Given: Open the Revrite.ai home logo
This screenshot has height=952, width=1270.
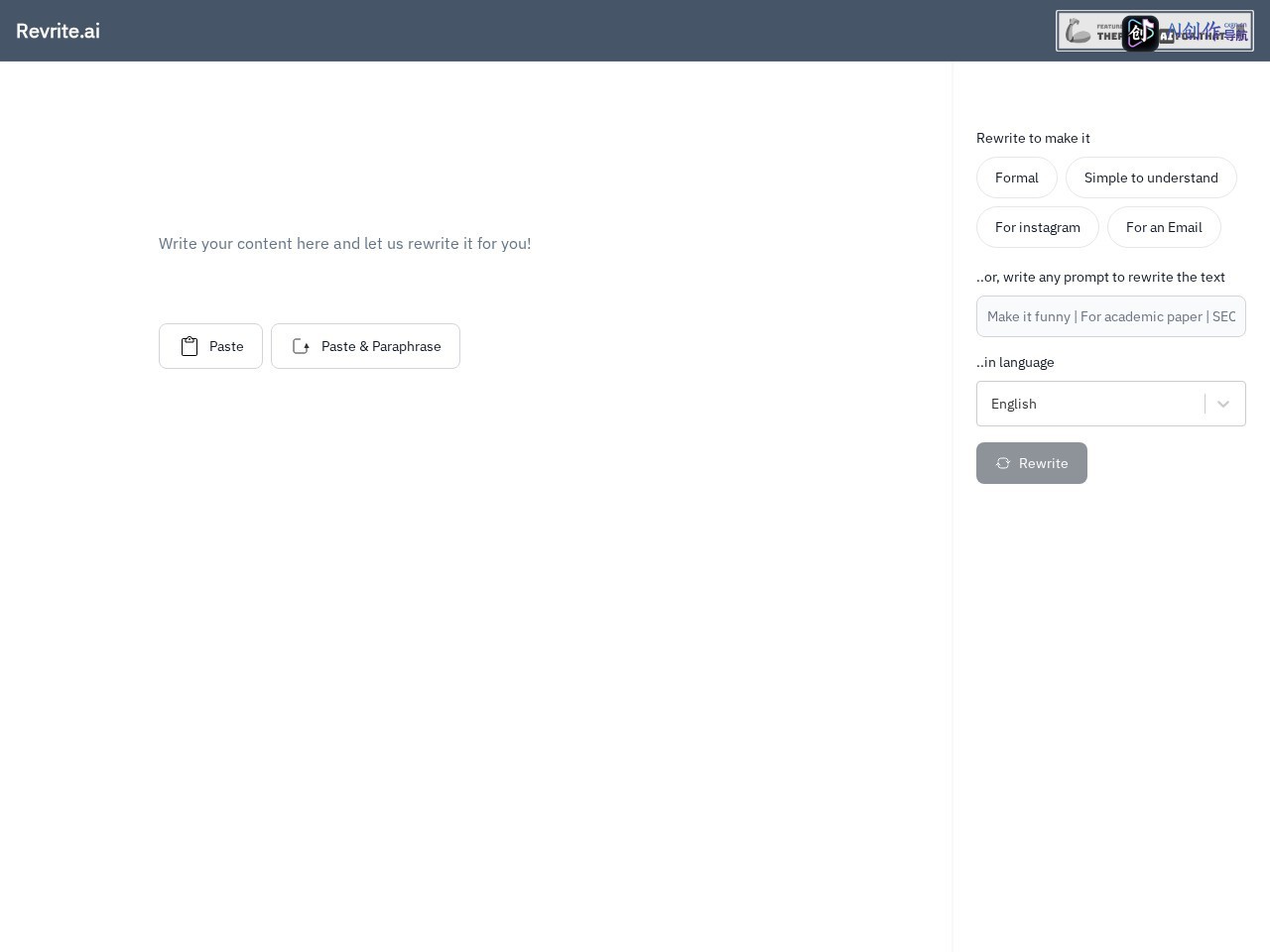Looking at the screenshot, I should click(58, 31).
